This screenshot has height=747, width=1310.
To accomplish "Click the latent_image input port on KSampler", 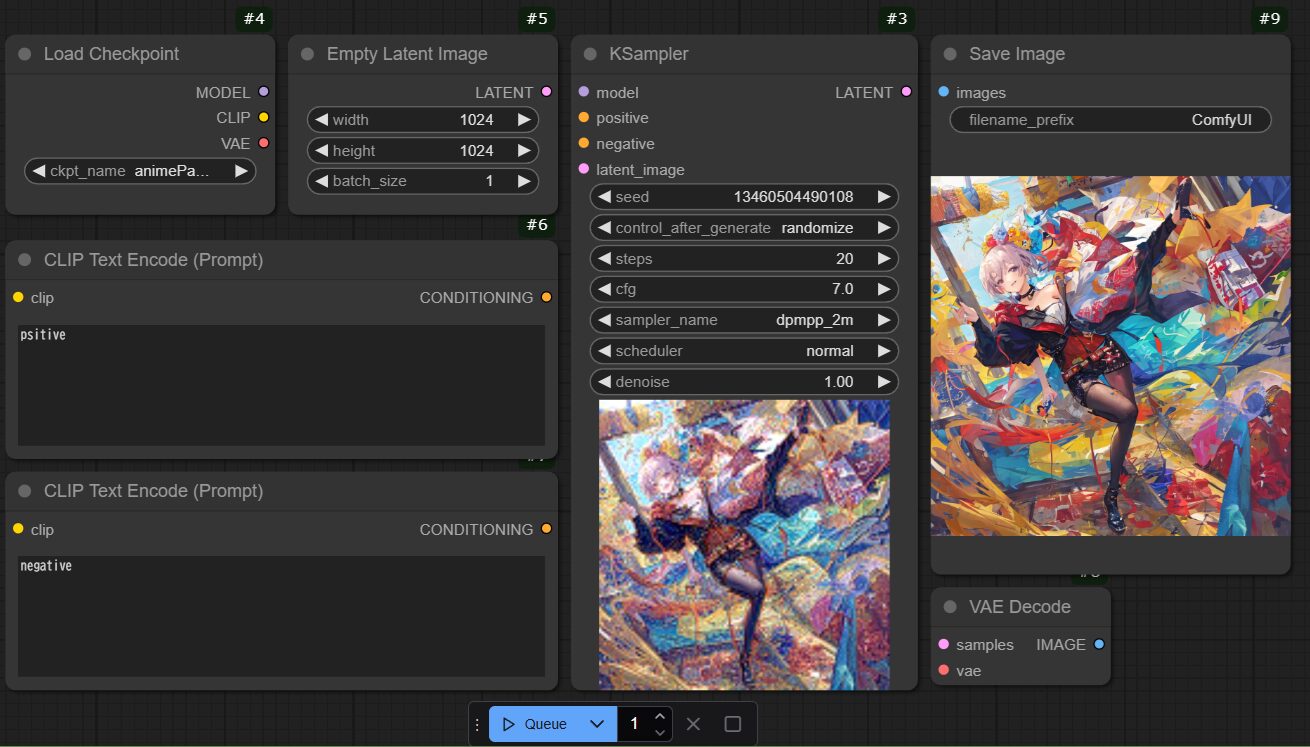I will (584, 169).
